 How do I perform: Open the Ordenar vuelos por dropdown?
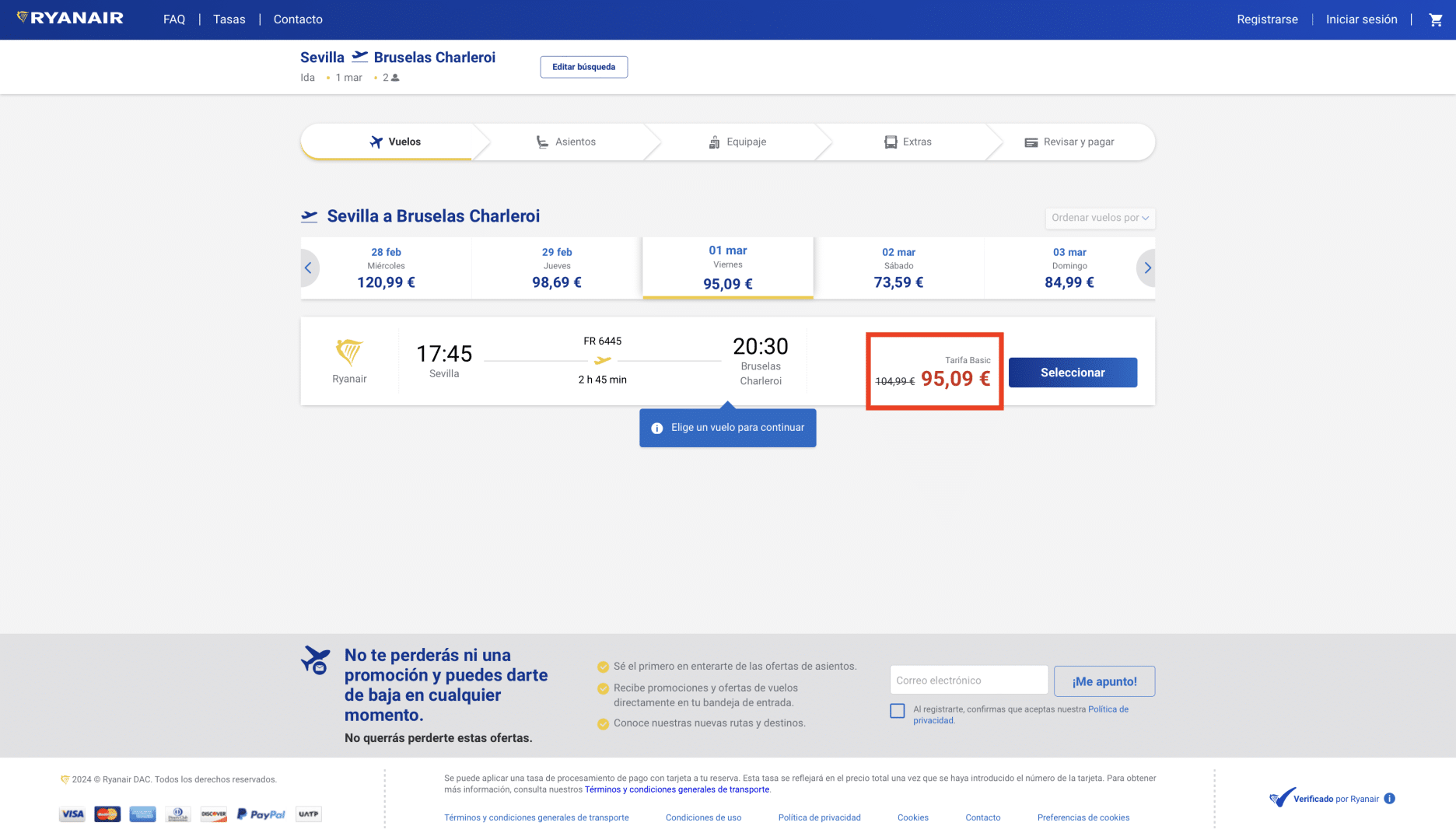tap(1100, 218)
